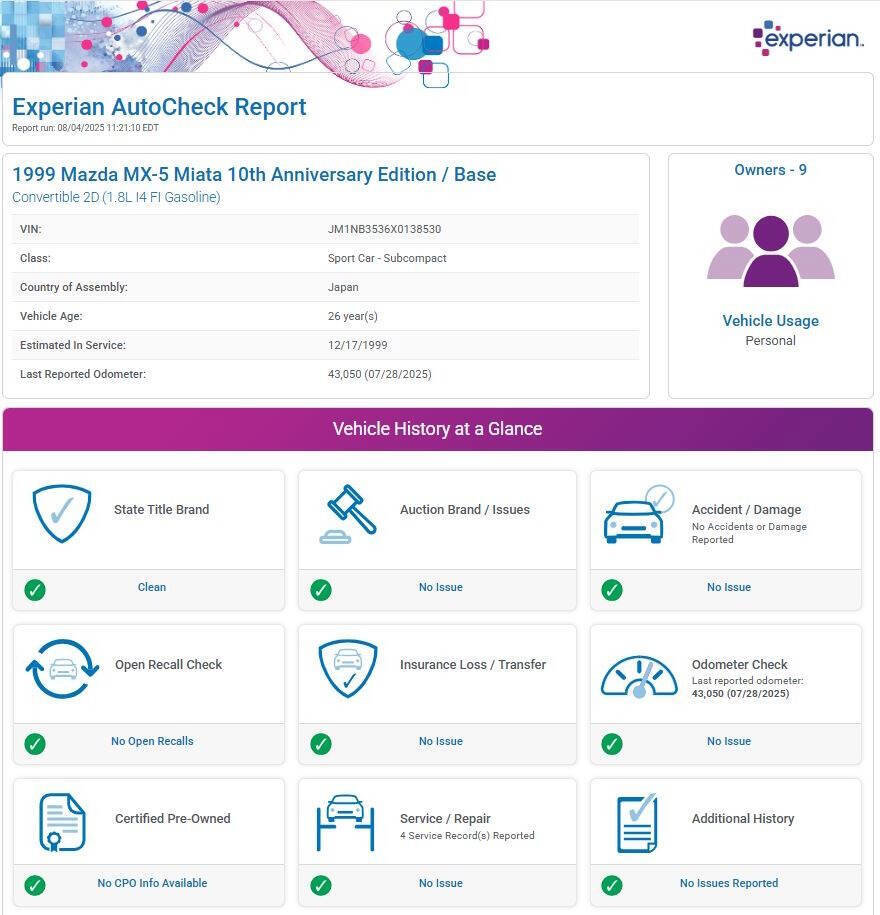Click the Insurance Loss shield car icon
Viewport: 880px width, 915px height.
point(347,668)
